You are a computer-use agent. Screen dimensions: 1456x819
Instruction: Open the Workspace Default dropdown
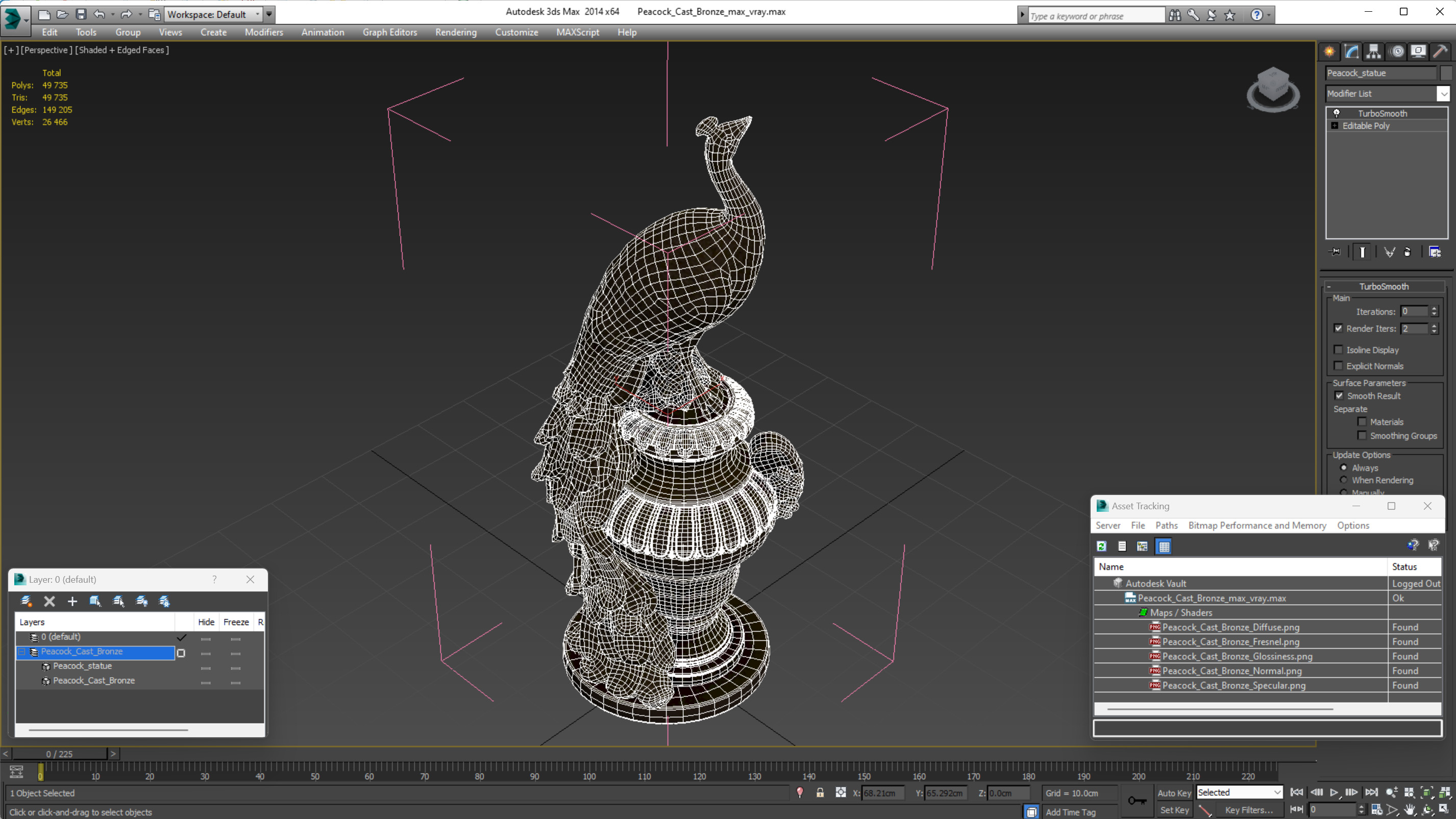258,14
